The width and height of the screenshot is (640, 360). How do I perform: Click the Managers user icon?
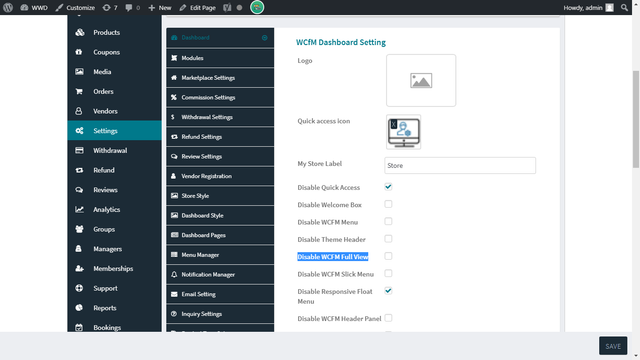[79, 249]
